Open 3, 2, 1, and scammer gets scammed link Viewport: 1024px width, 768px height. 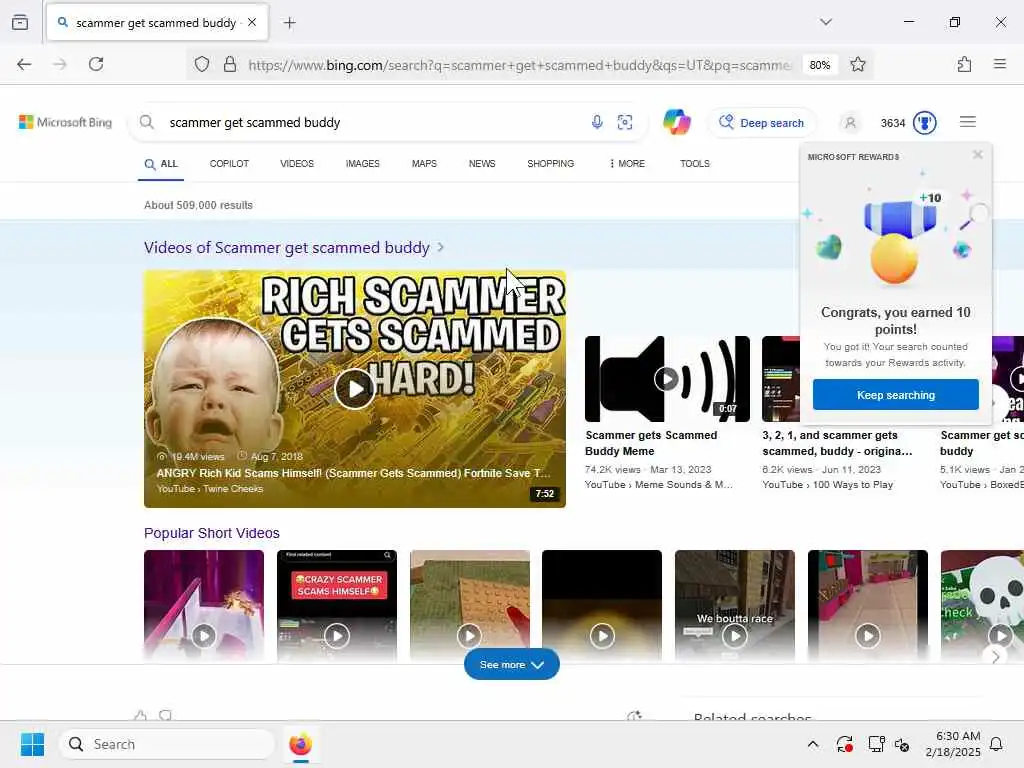(837, 443)
